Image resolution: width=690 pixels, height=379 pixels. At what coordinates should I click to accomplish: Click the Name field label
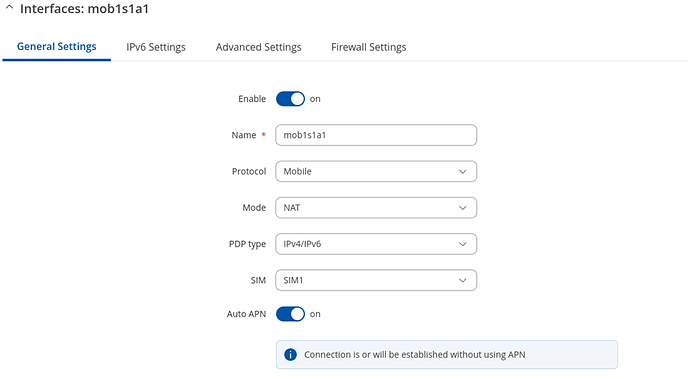pos(244,135)
